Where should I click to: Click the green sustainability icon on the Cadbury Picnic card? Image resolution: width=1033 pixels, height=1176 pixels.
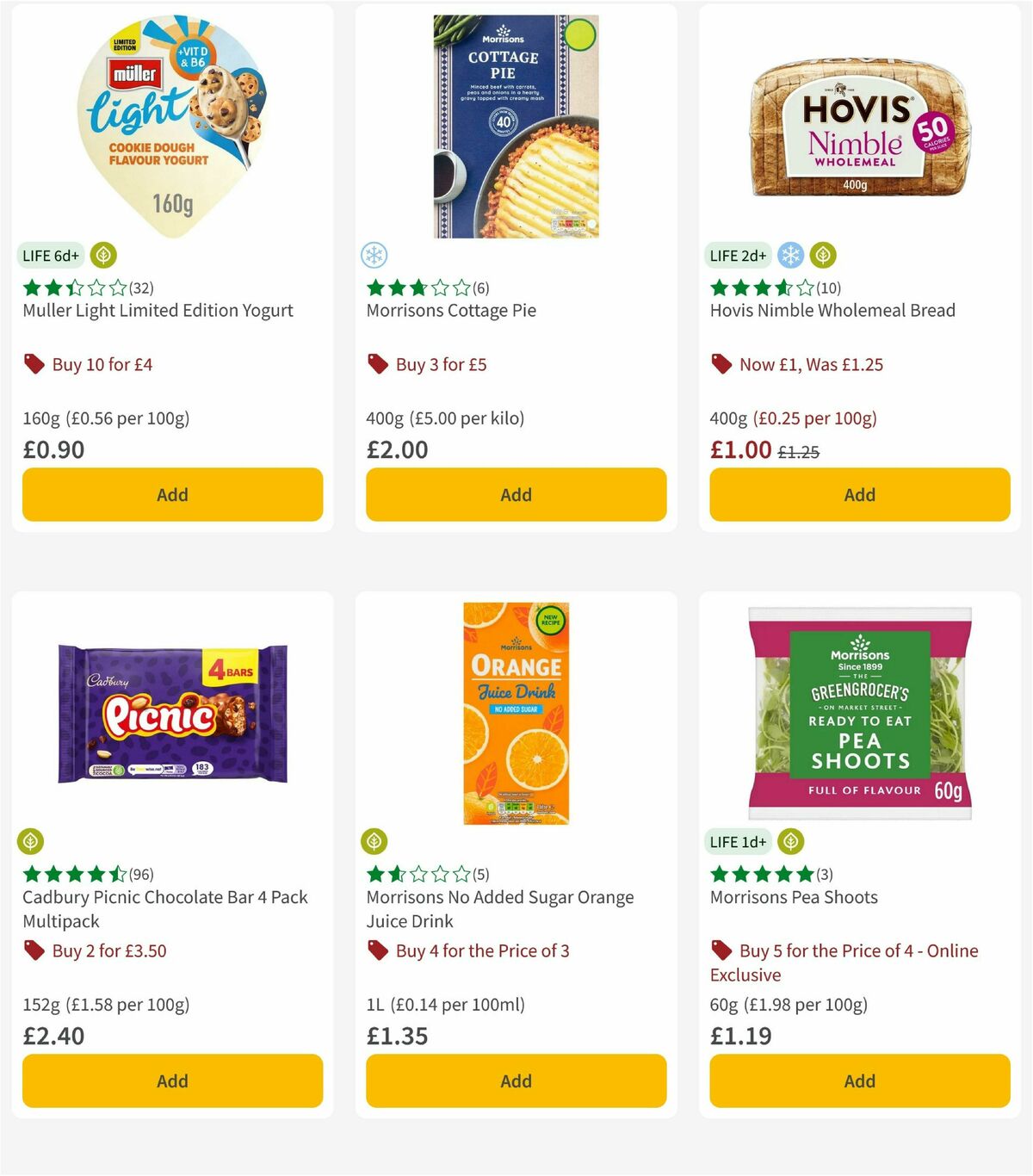coord(33,841)
